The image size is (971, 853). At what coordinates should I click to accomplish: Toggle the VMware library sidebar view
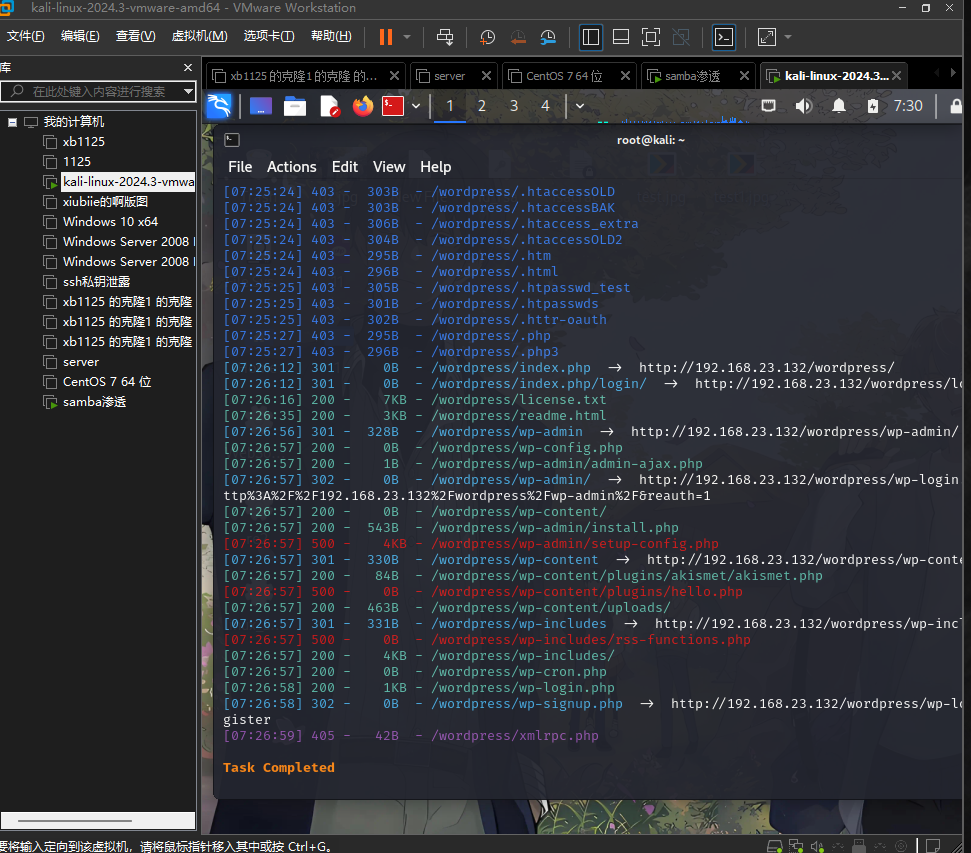tap(590, 37)
